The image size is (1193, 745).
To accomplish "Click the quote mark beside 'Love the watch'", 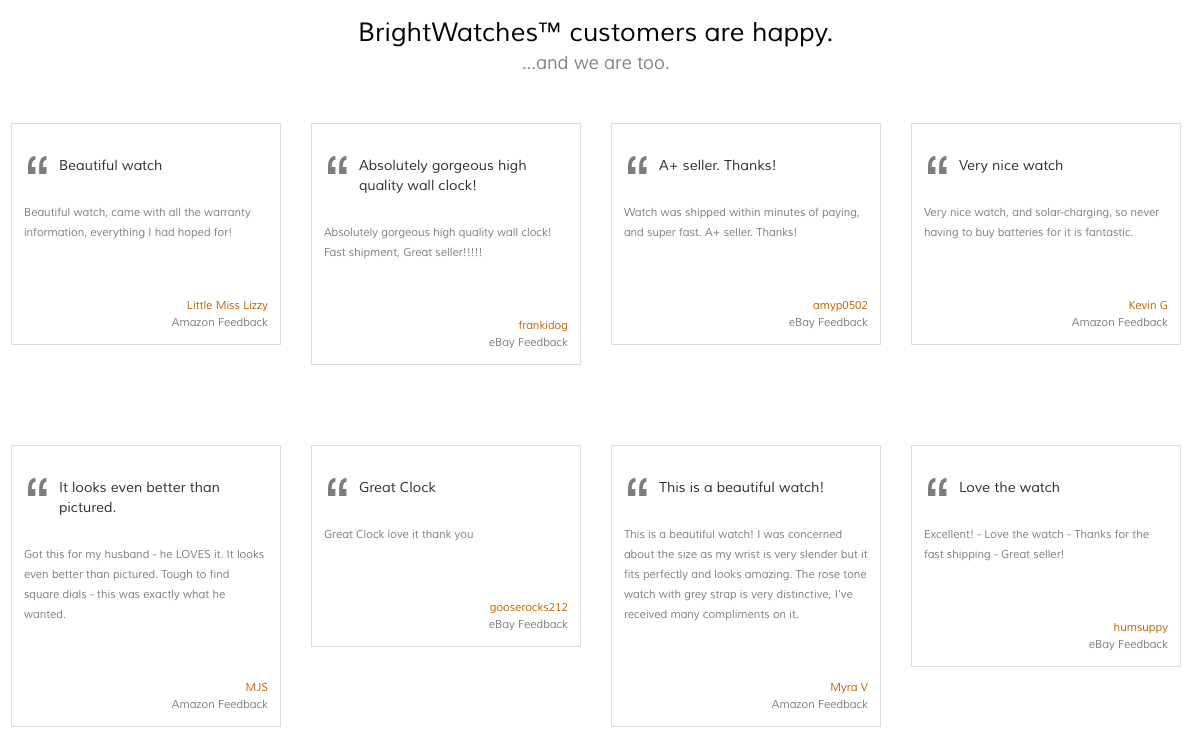I will coord(937,487).
